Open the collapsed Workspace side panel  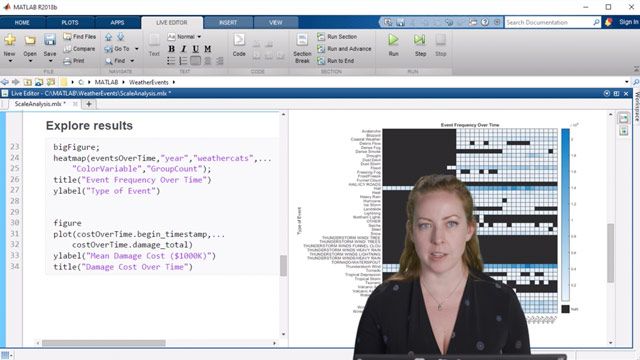tap(636, 107)
